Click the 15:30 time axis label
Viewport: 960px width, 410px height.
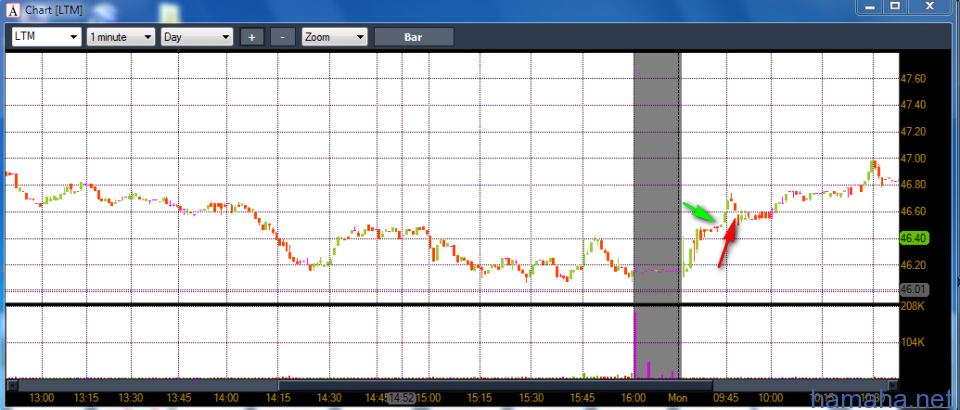(532, 398)
